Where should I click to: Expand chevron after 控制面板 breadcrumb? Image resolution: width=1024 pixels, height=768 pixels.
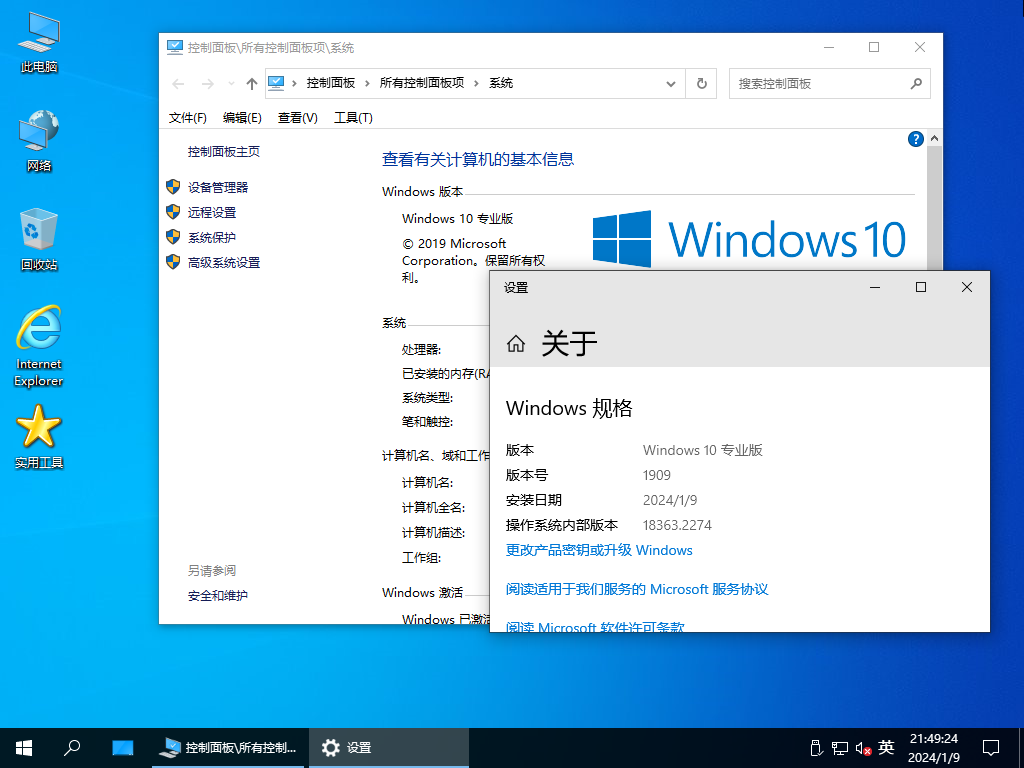pos(367,84)
